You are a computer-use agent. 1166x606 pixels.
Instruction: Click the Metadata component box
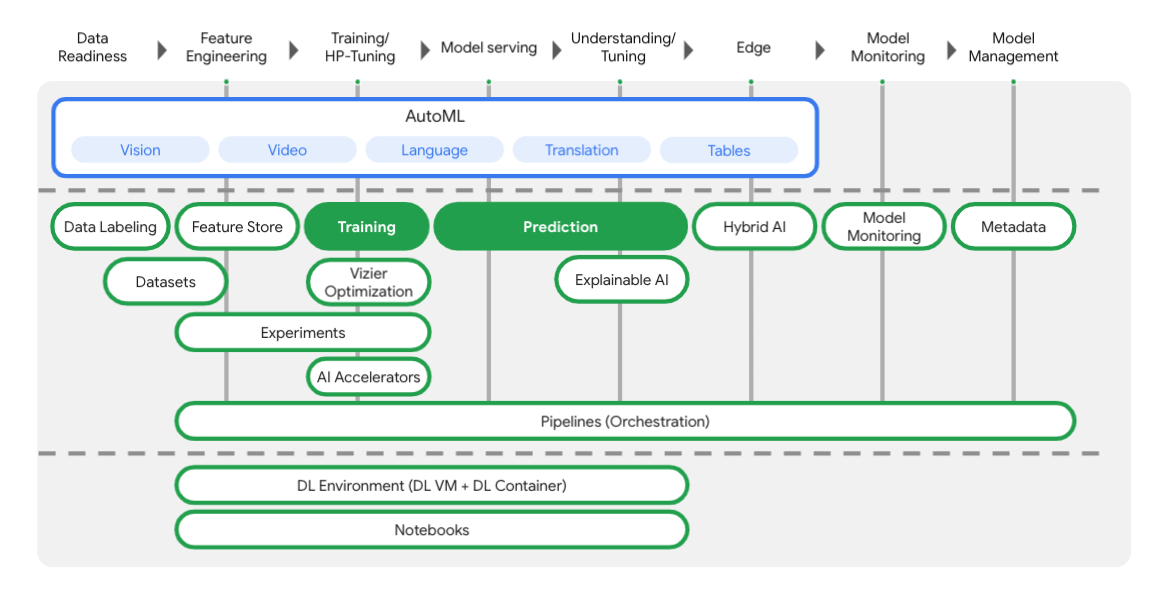tap(1012, 227)
